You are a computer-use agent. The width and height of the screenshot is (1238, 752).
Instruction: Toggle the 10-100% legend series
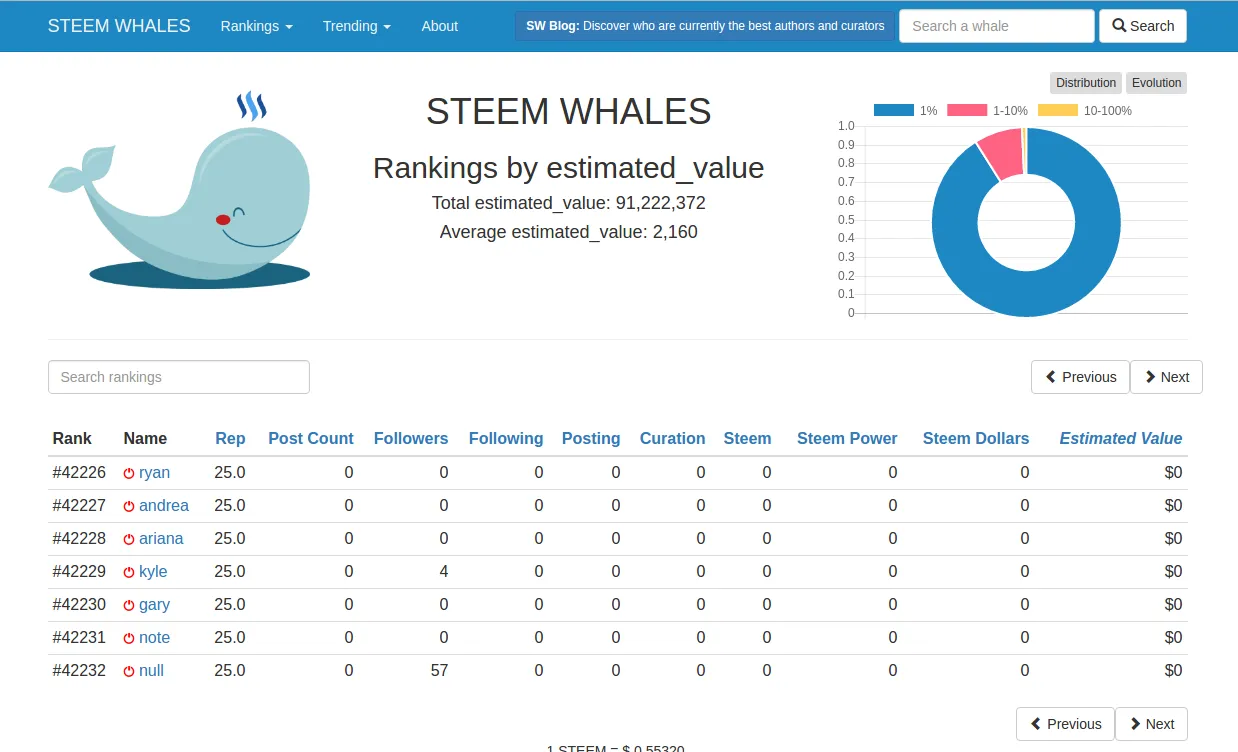(1084, 111)
